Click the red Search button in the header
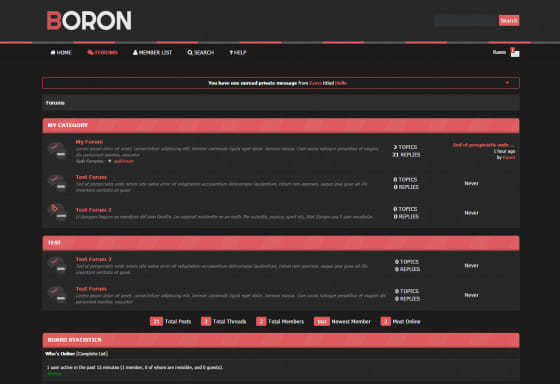Image resolution: width=560 pixels, height=384 pixels. click(509, 20)
